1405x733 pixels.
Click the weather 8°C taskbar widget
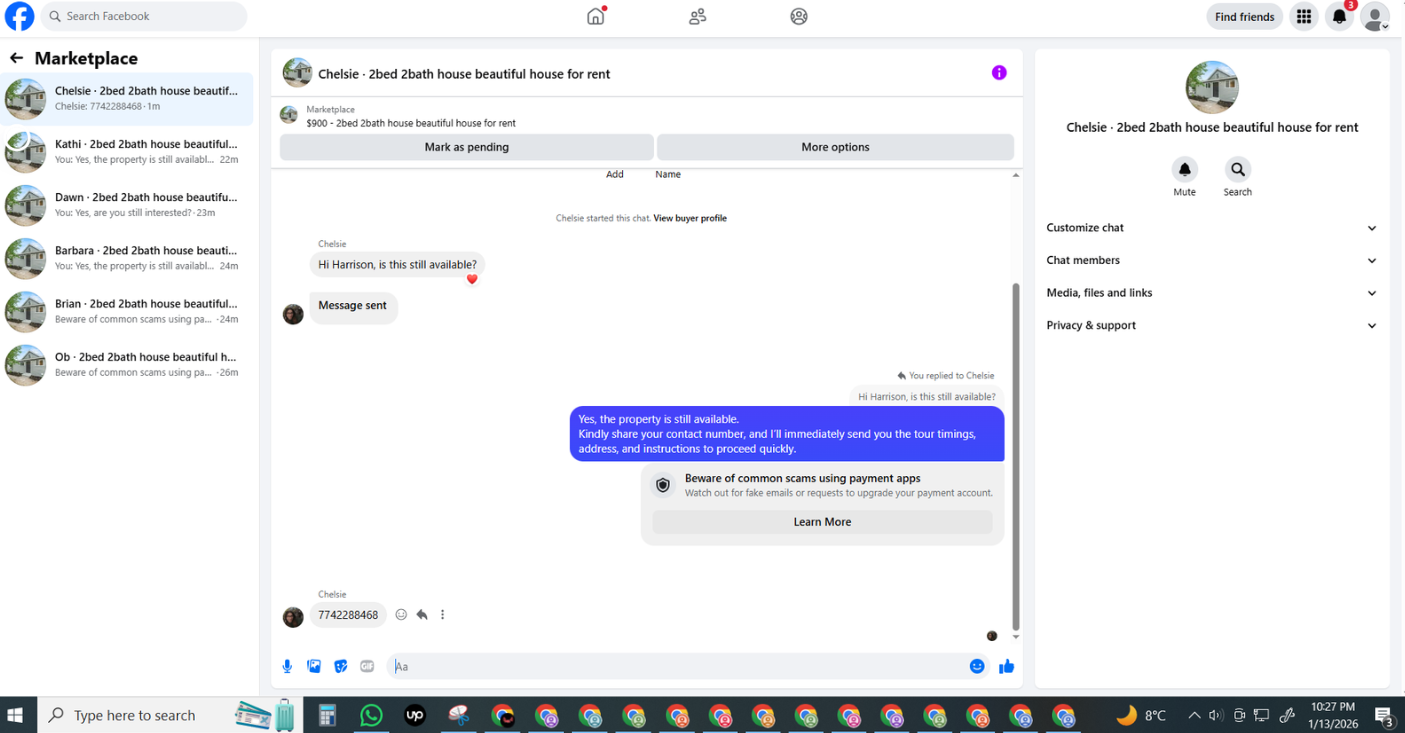tap(1141, 715)
